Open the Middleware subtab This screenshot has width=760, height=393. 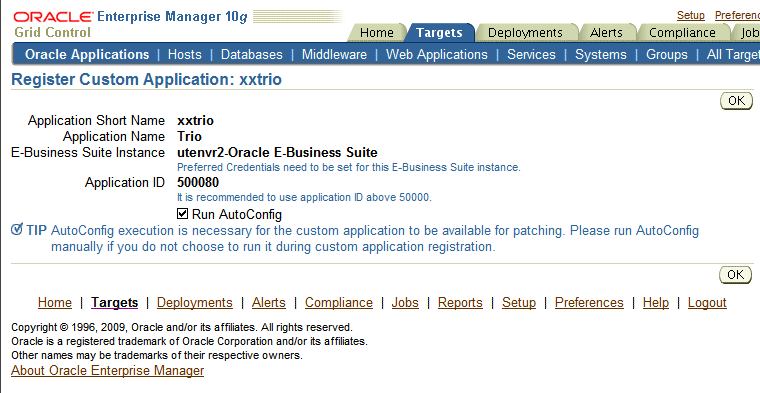[334, 54]
